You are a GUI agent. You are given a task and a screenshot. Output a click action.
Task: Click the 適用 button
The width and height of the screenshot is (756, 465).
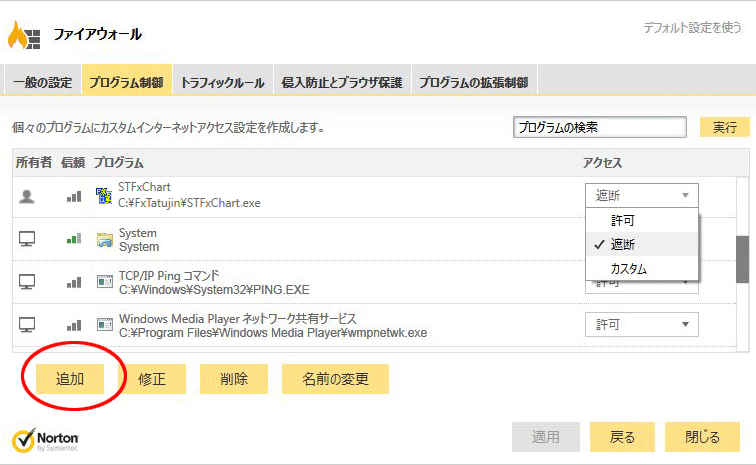tap(546, 437)
